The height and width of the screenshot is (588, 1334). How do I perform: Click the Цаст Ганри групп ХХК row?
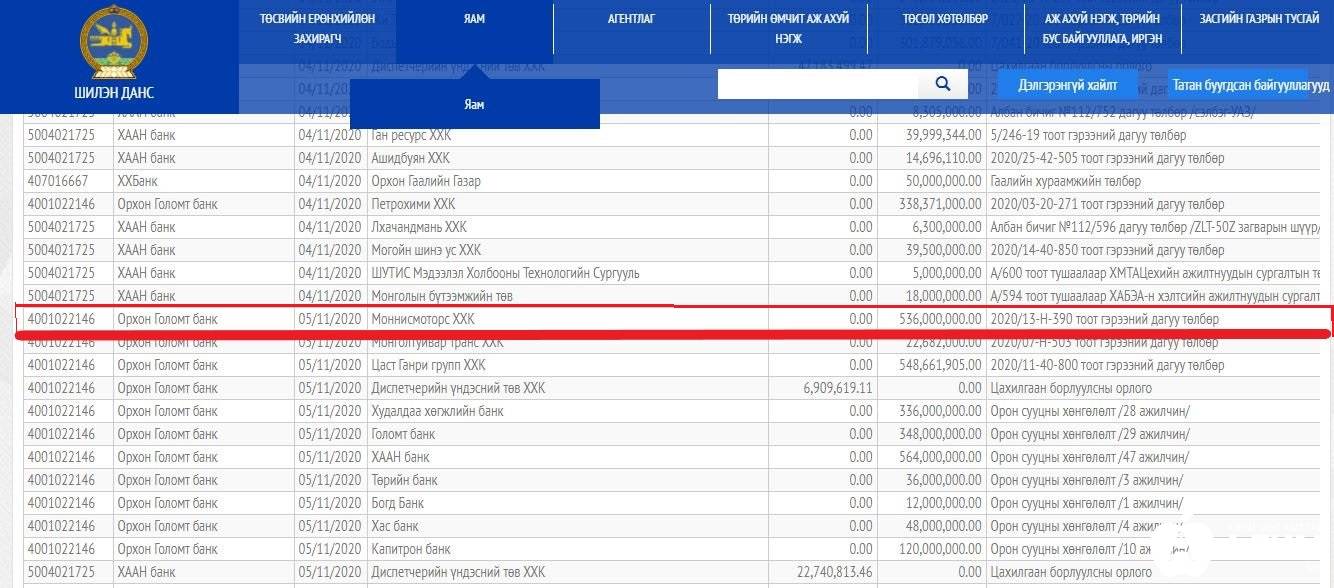point(428,365)
